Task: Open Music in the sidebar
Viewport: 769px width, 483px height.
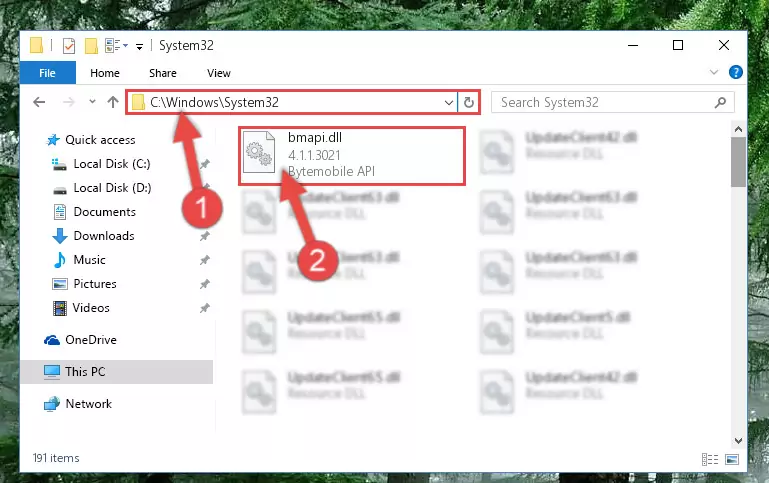Action: [x=89, y=260]
